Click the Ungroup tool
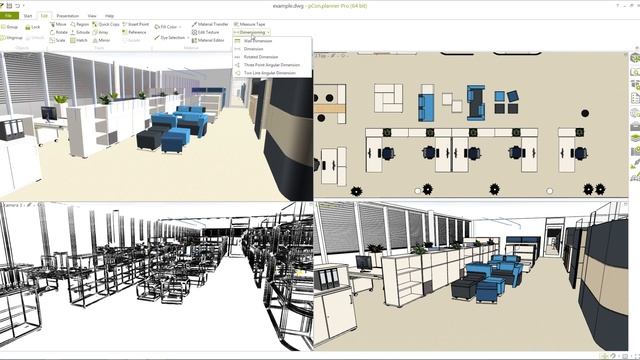The height and width of the screenshot is (360, 640). pos(11,38)
